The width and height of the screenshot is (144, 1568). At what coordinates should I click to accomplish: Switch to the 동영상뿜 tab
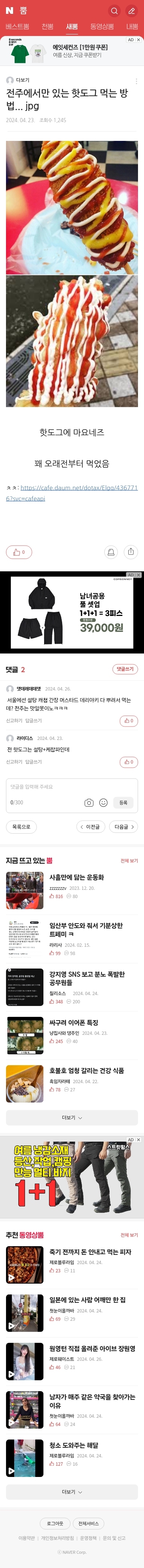(x=102, y=27)
